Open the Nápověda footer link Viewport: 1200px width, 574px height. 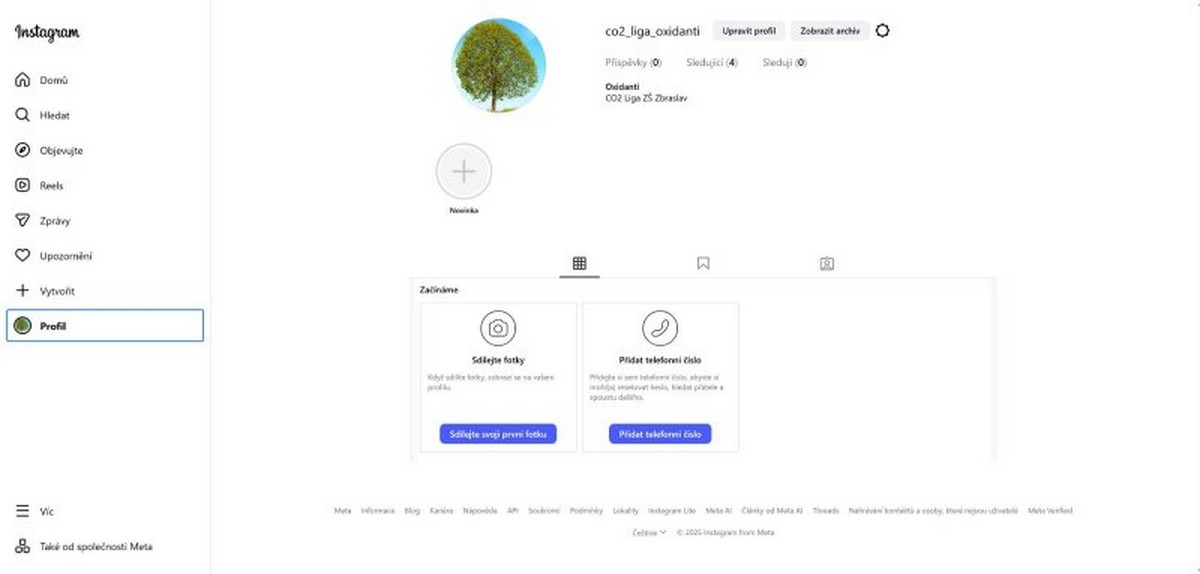point(479,511)
